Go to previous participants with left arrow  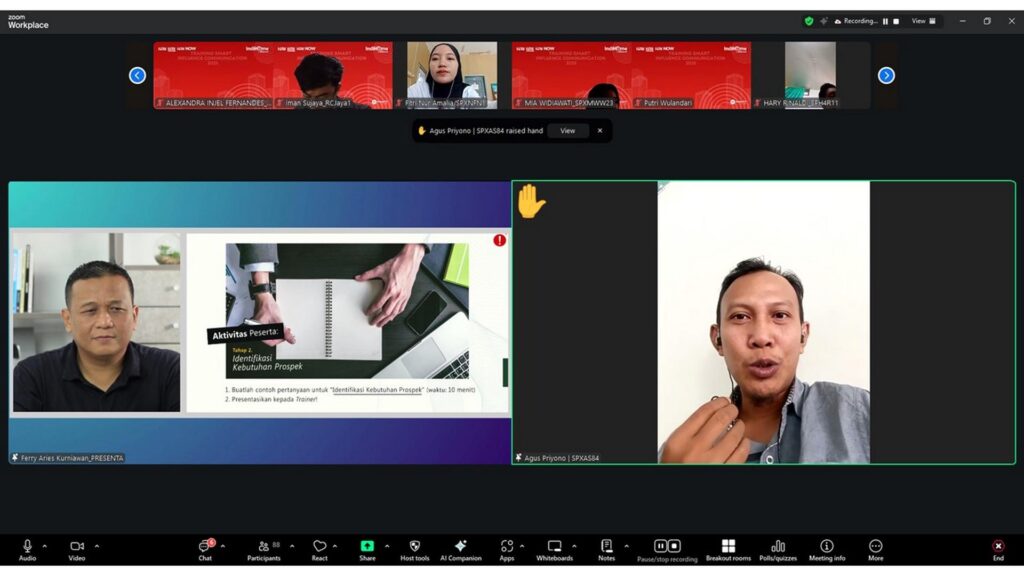pyautogui.click(x=137, y=76)
